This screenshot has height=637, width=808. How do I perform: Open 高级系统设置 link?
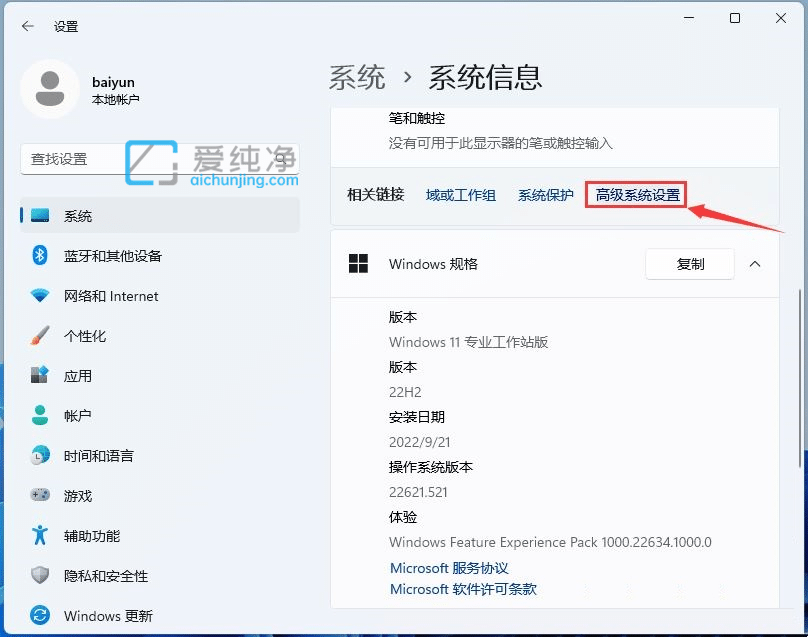pyautogui.click(x=637, y=195)
